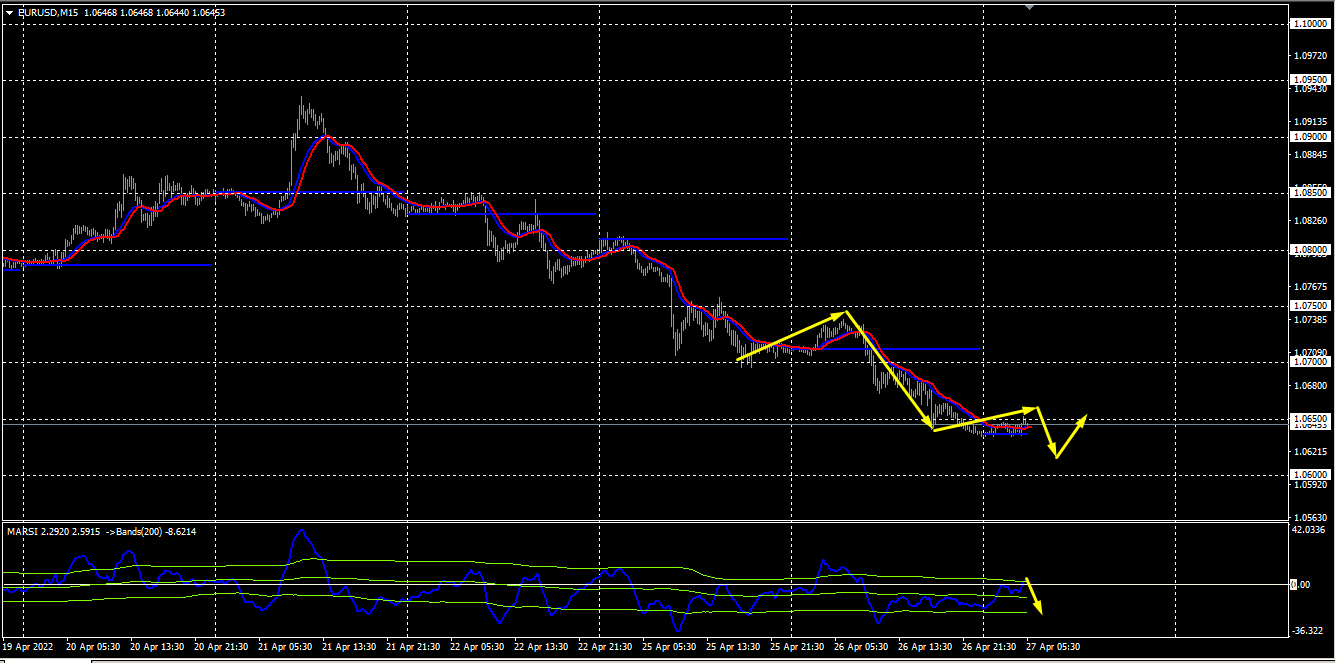1335x663 pixels.
Task: Select the 1.10000 price level label
Action: 1309,24
